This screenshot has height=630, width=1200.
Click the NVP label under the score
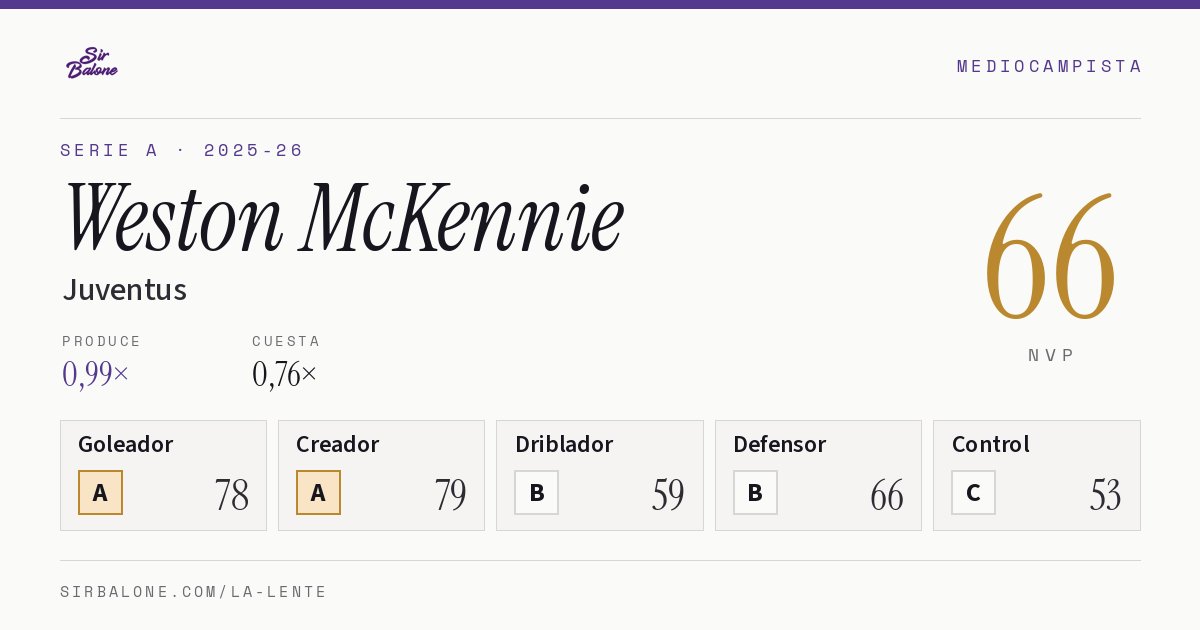[1051, 355]
